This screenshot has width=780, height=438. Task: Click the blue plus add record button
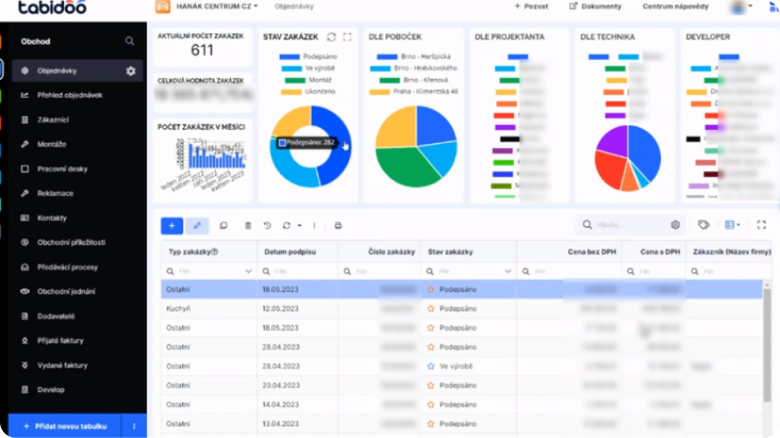coord(171,225)
